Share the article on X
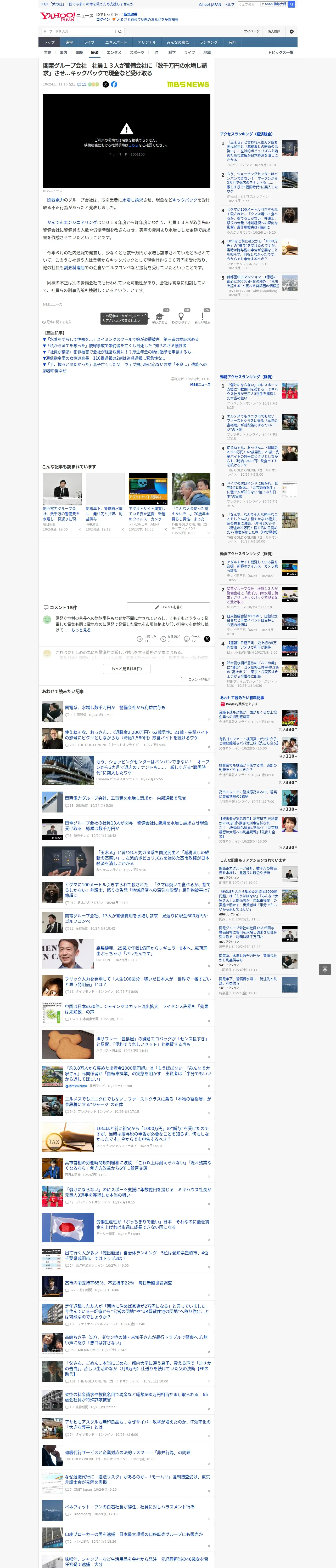The image size is (336, 1568). point(105,85)
